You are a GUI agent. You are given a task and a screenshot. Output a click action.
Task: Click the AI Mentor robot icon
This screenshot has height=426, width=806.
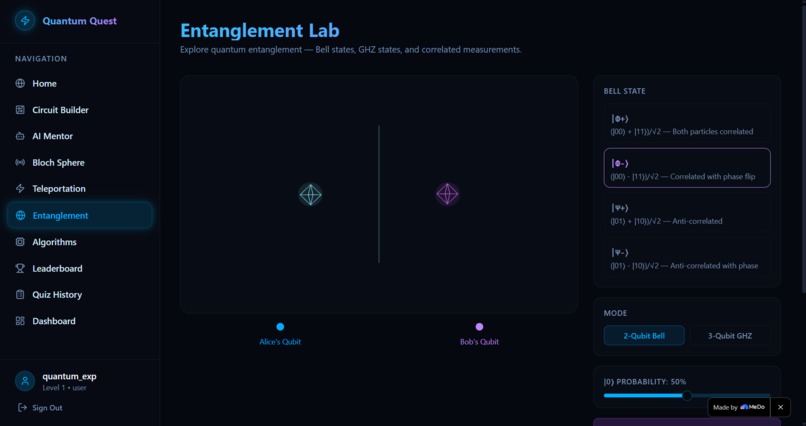click(x=20, y=136)
